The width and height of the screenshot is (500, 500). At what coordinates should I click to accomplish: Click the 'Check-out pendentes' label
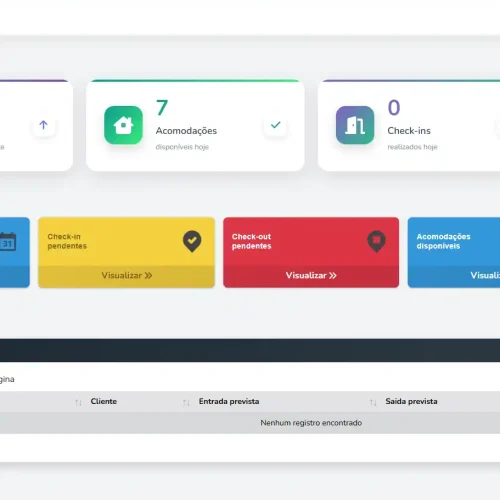[252, 241]
